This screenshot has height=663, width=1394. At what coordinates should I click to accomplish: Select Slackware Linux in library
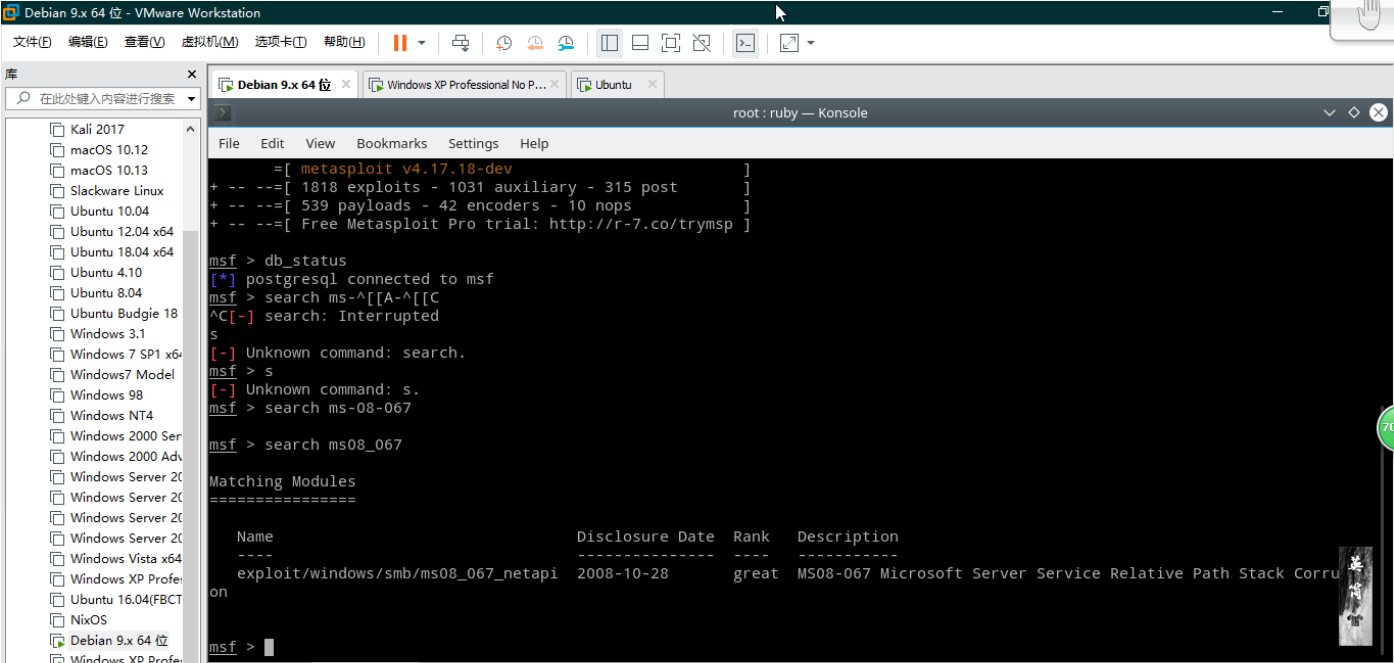click(x=117, y=191)
